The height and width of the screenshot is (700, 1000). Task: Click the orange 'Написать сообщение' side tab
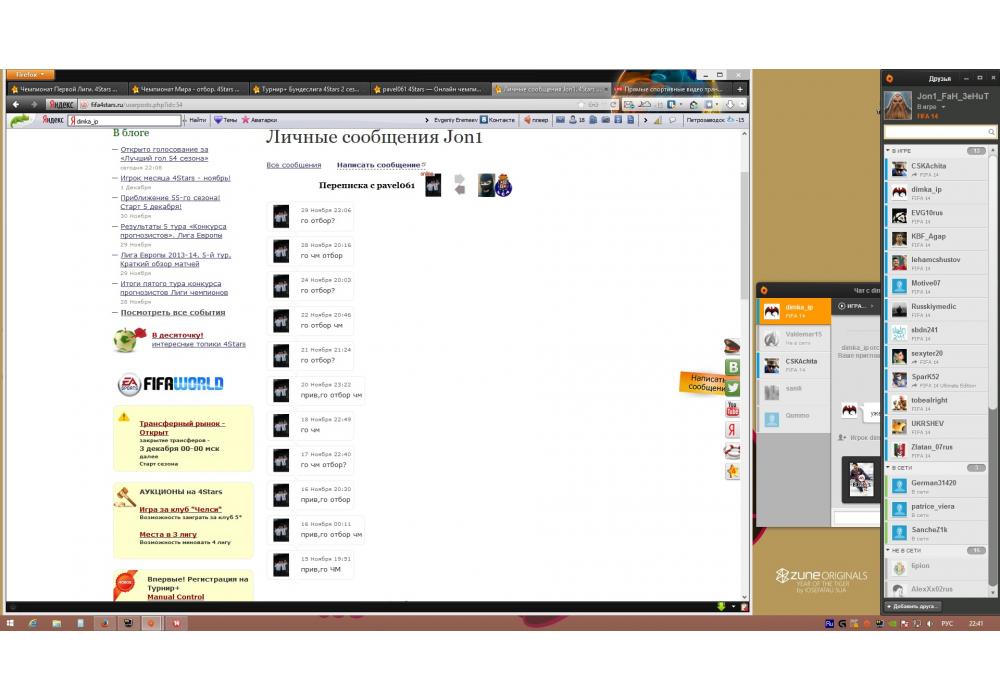coord(703,383)
